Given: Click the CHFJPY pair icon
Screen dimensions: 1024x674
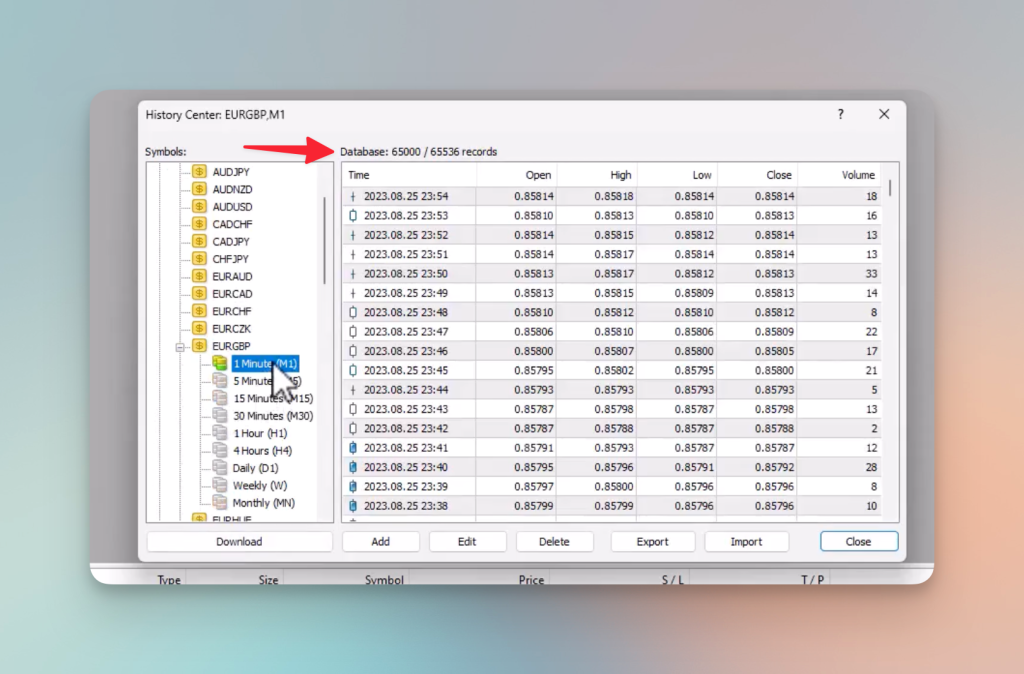Looking at the screenshot, I should [x=199, y=258].
